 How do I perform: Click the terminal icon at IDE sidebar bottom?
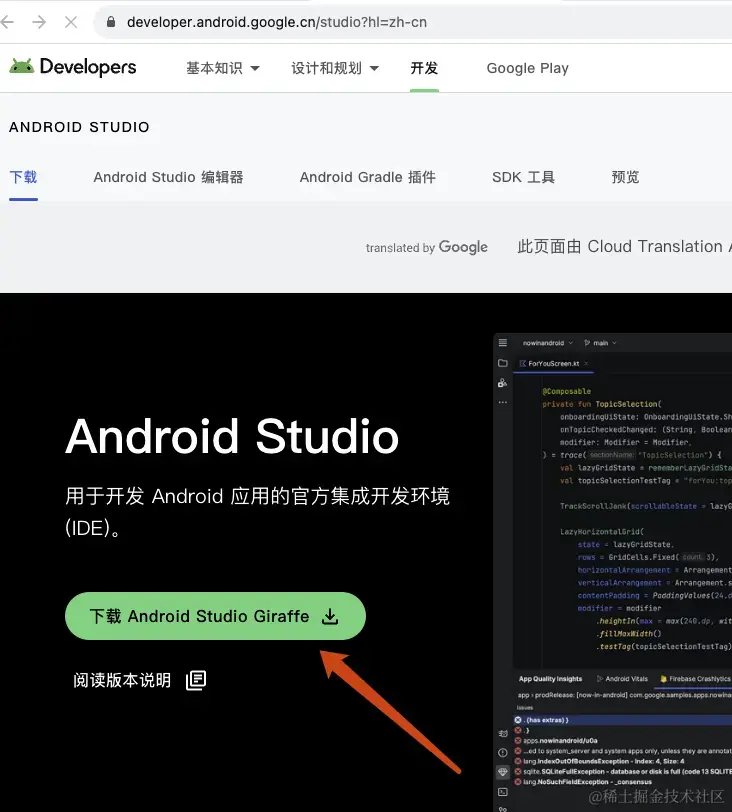[x=502, y=792]
